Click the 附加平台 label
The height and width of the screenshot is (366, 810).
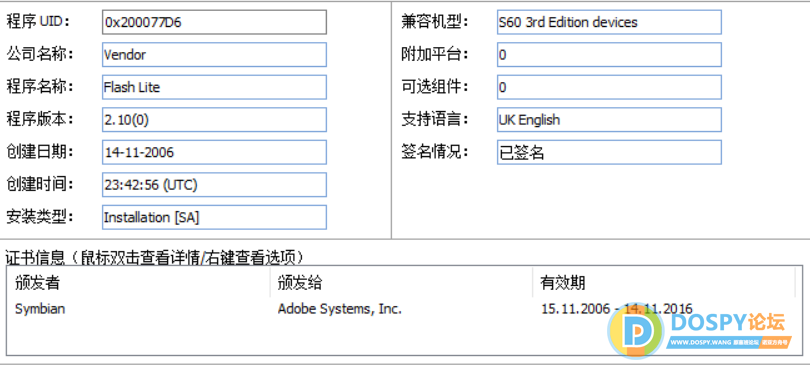click(434, 54)
